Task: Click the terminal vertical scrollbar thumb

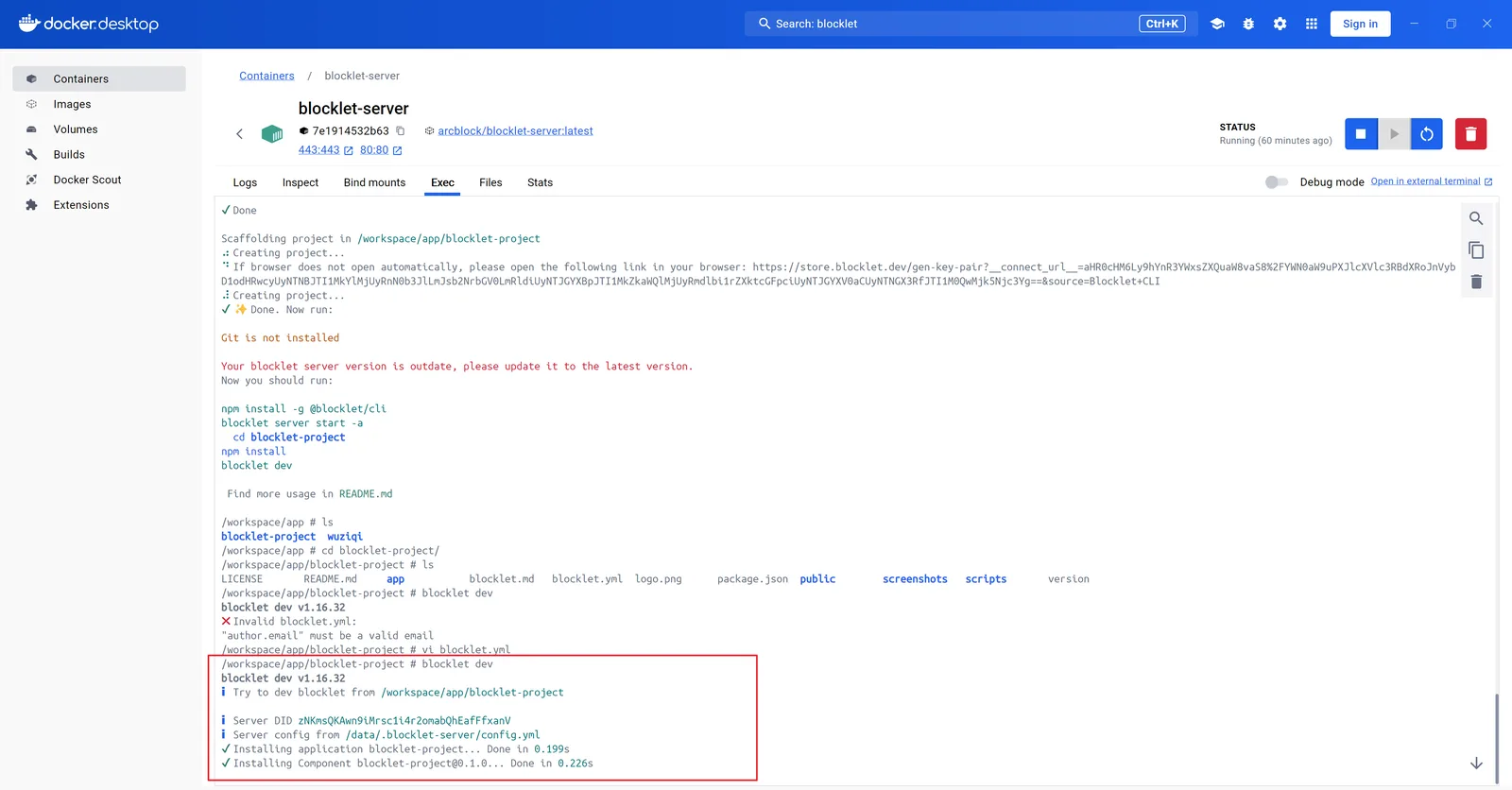Action: [1496, 737]
